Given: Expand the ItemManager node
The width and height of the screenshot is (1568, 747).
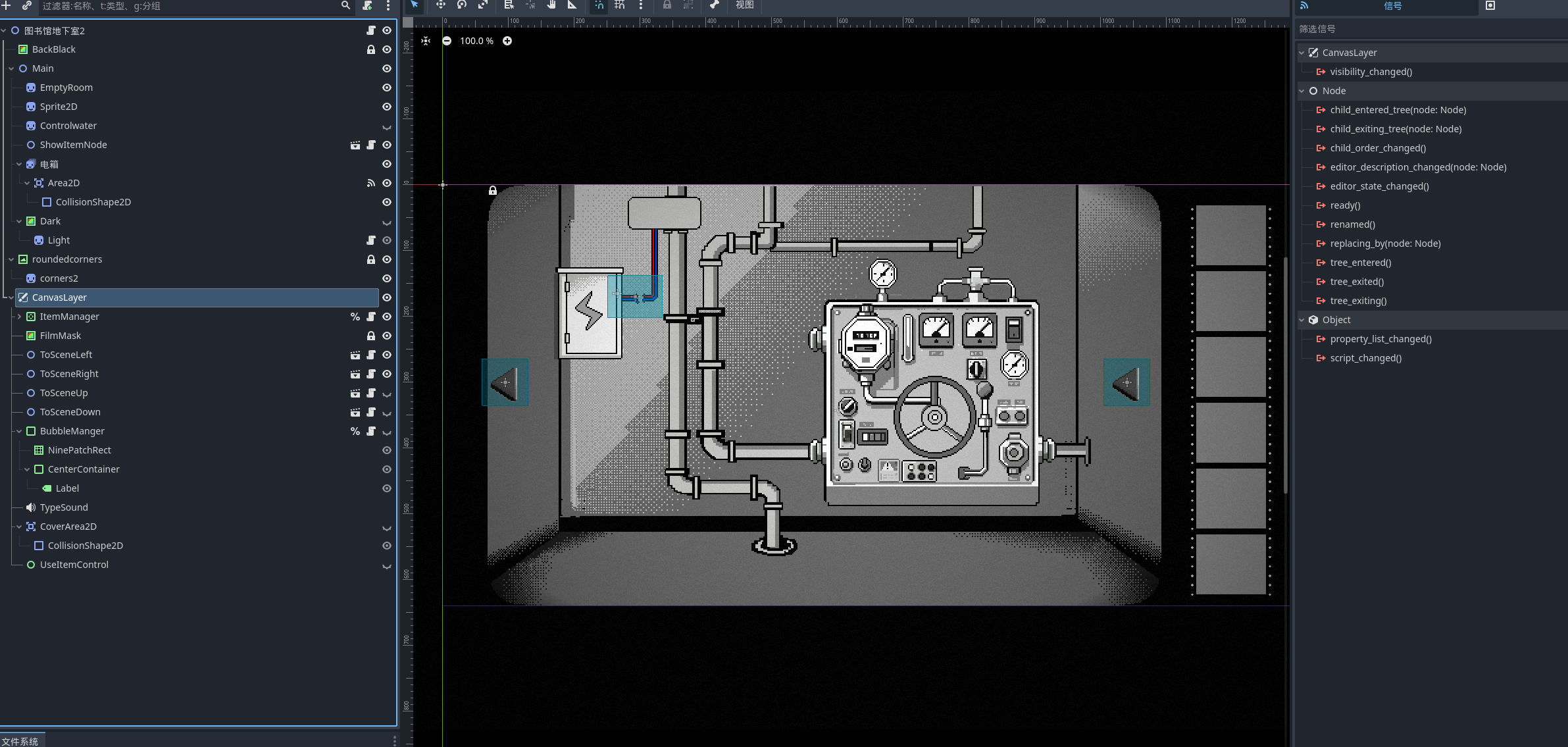Looking at the screenshot, I should [19, 317].
